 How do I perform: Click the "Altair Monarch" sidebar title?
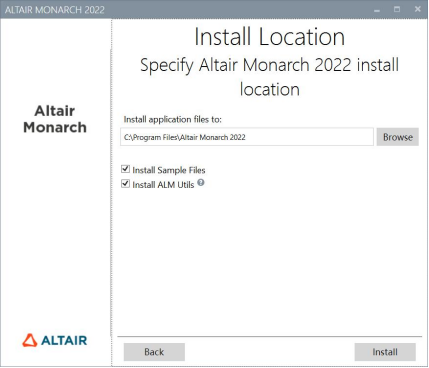[55, 119]
